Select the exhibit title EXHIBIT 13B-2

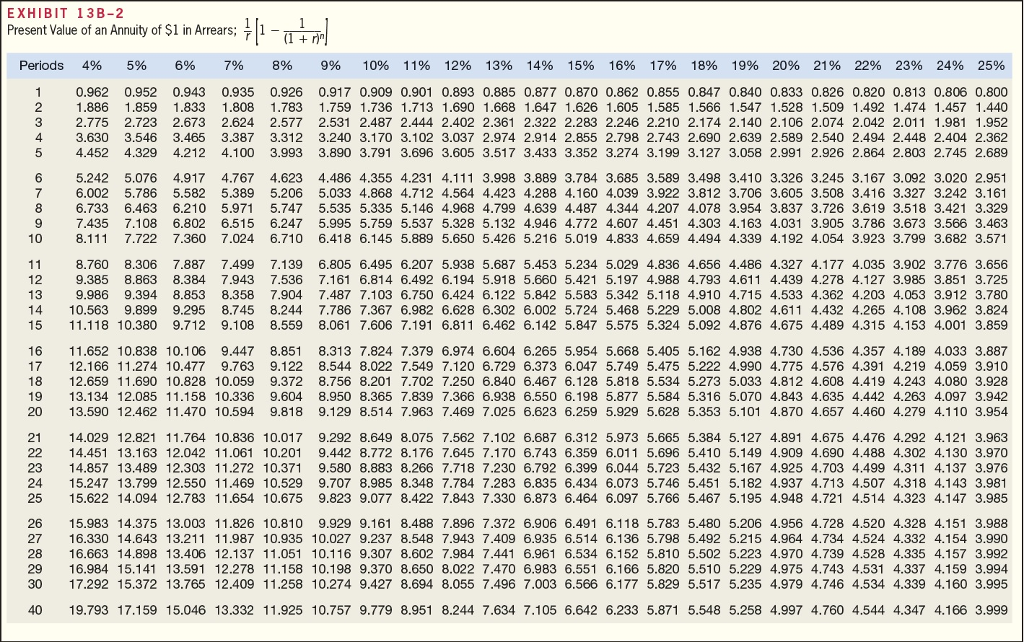pyautogui.click(x=63, y=14)
